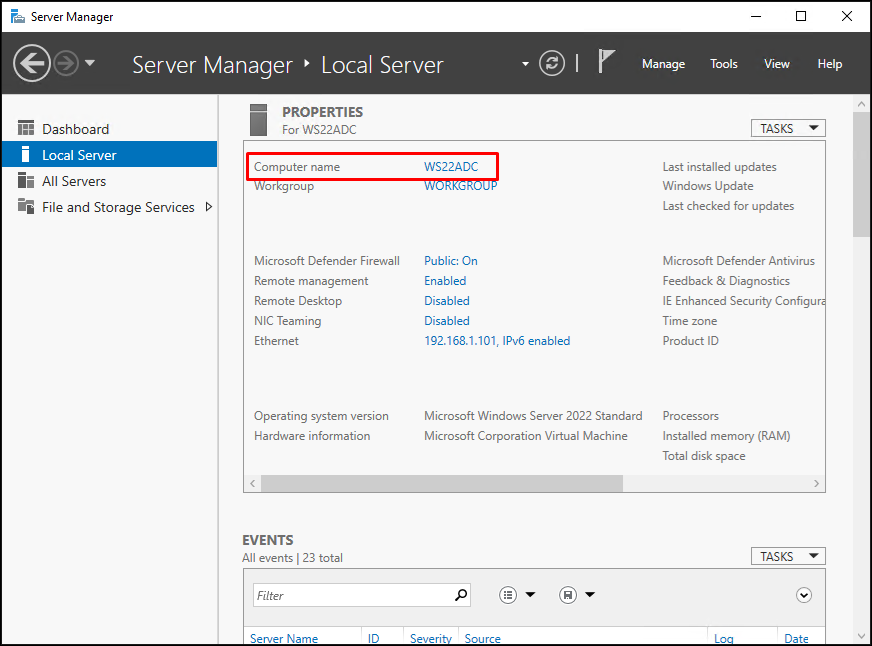Click the NIC Teaming Disabled link
The width and height of the screenshot is (872, 646).
(x=447, y=321)
